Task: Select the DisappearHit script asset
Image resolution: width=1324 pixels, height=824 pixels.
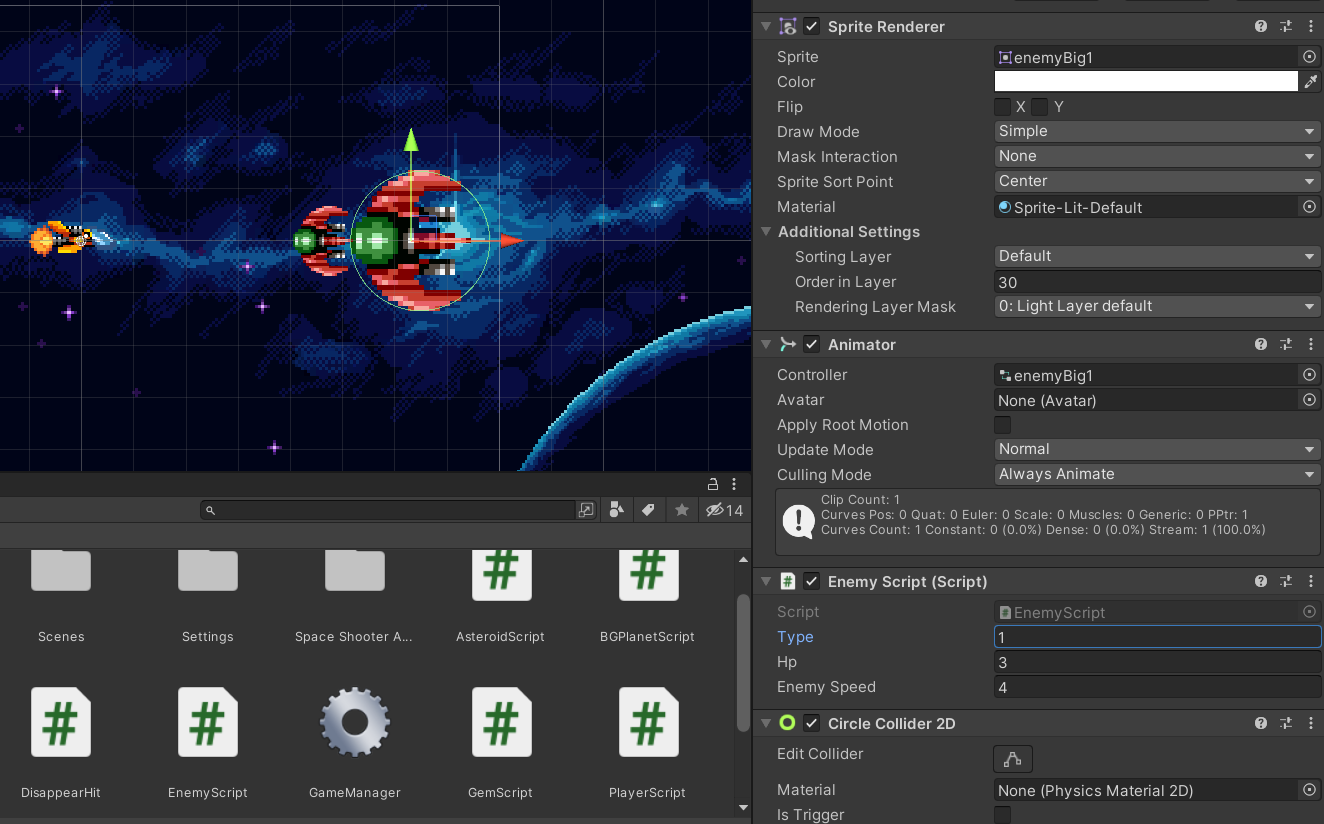Action: [x=61, y=722]
